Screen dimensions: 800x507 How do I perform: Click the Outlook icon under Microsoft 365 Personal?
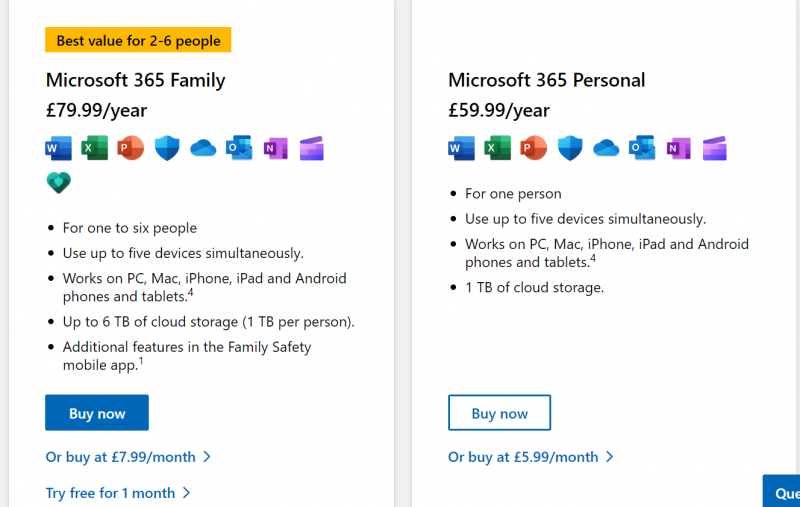coord(641,148)
